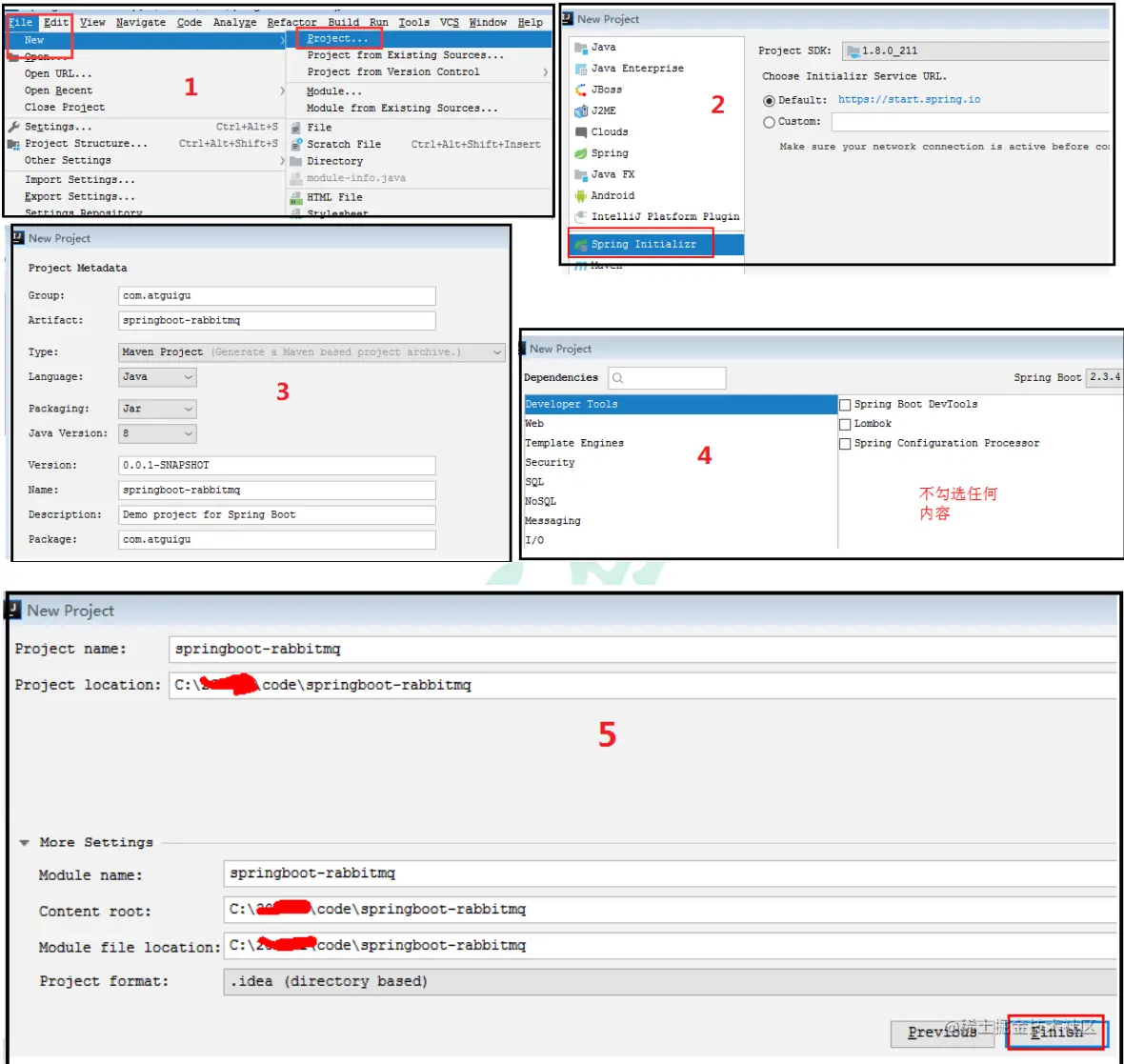This screenshot has height=1064, width=1124.
Task: Open the Type Maven Project dropdown
Action: 311,352
